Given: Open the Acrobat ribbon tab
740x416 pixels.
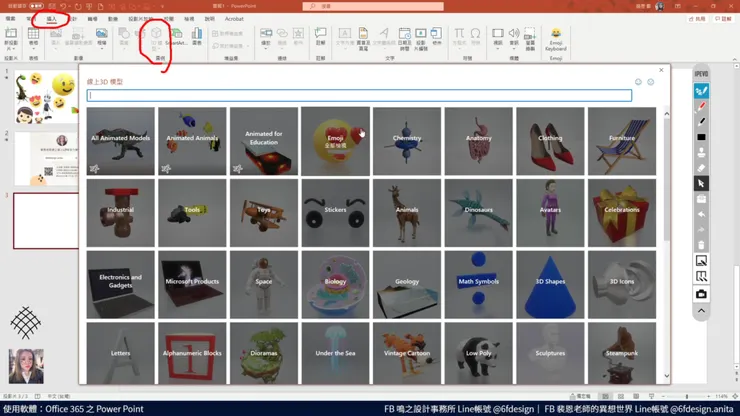Looking at the screenshot, I should [x=234, y=19].
